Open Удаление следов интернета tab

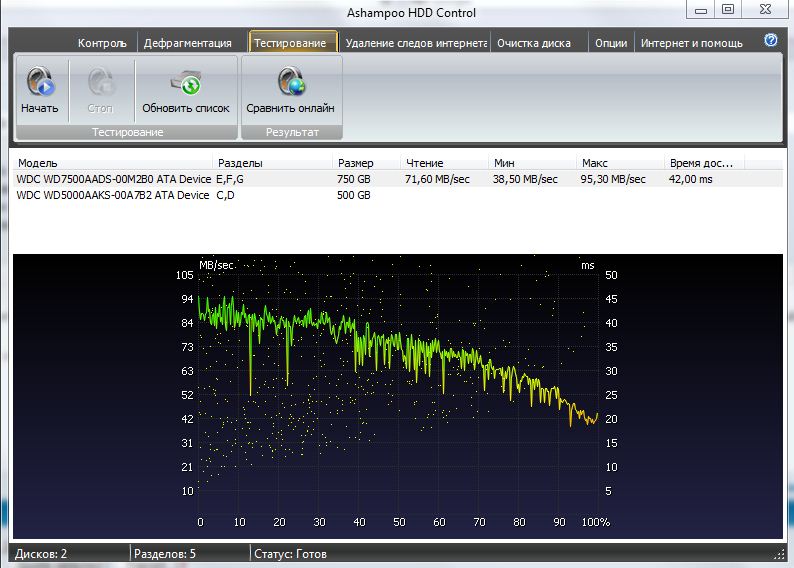pyautogui.click(x=416, y=43)
